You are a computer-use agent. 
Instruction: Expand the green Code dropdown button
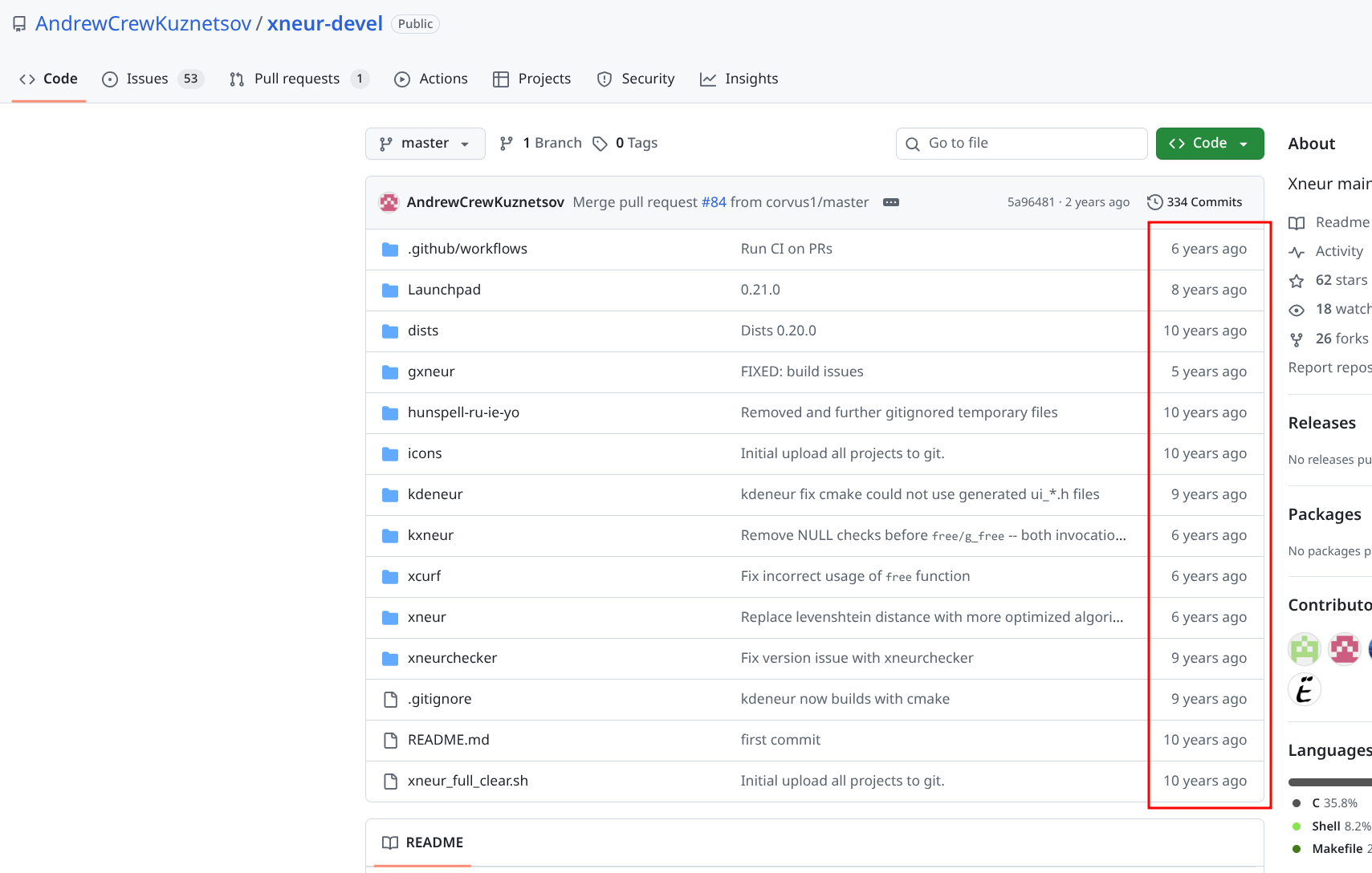tap(1210, 144)
